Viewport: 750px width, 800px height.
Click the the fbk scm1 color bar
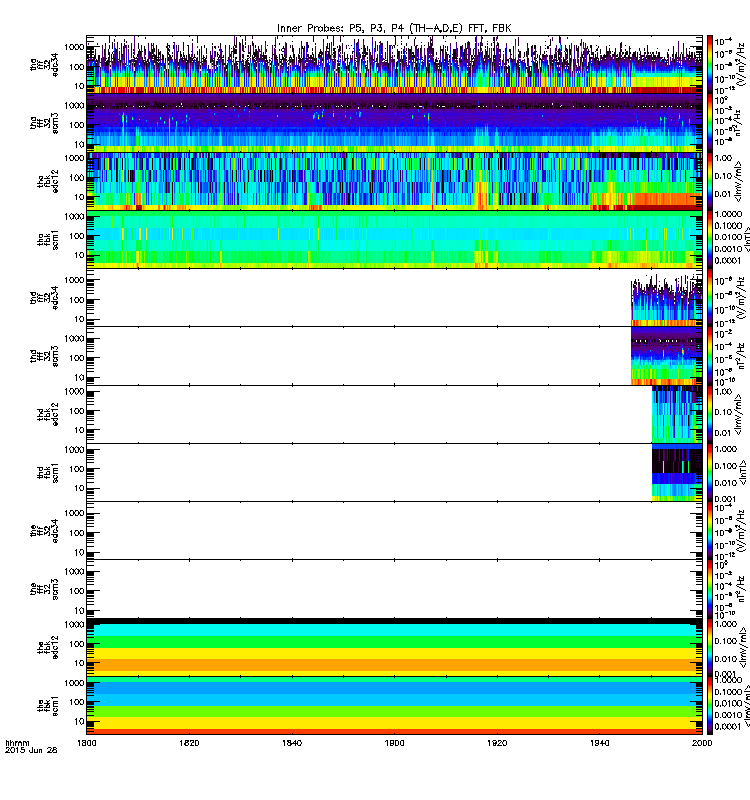click(710, 706)
